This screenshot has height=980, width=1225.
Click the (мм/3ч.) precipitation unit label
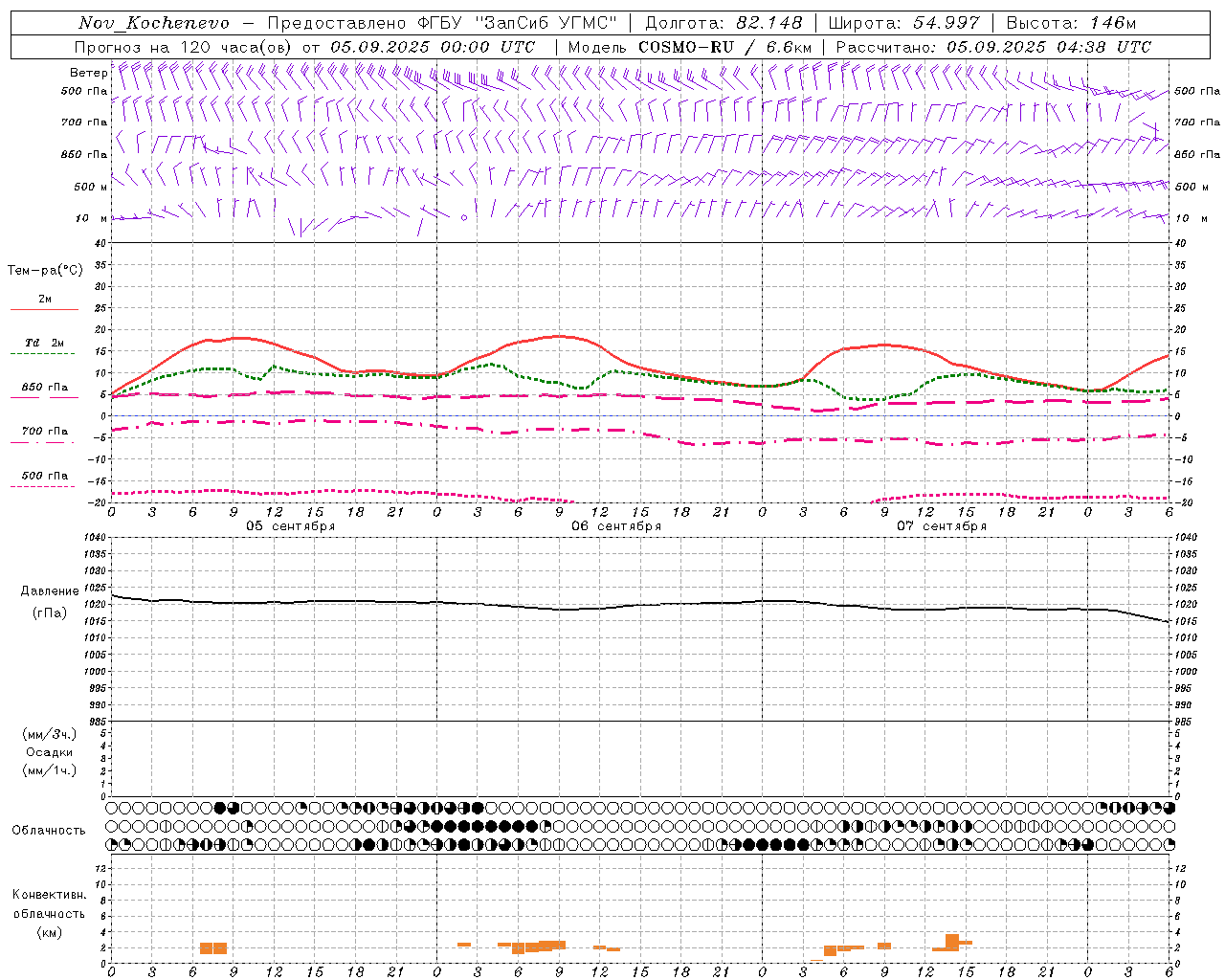(49, 734)
